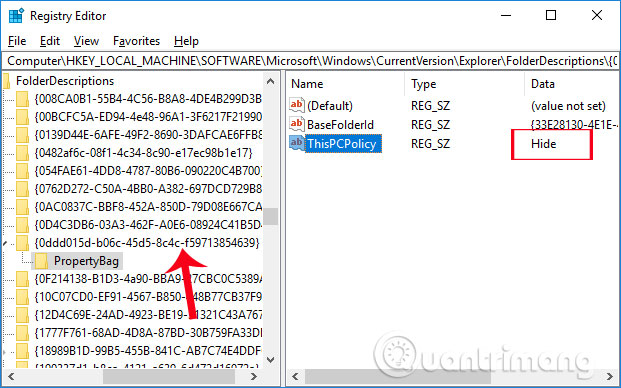Click folder icon of {0ddd015d-b06c-45d5-8c4c-f59713854639}

point(23,242)
